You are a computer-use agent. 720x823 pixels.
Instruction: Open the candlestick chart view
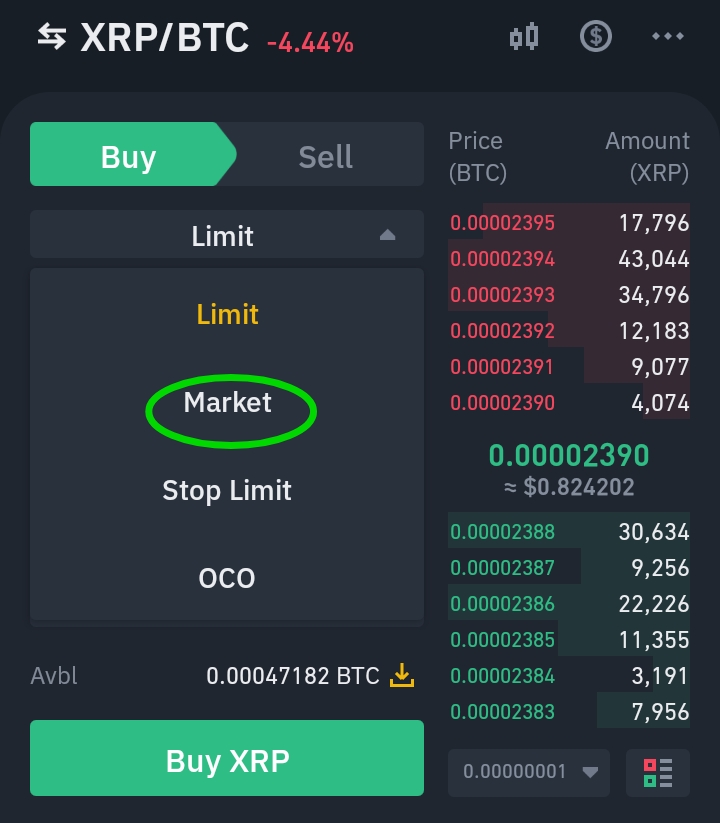point(524,37)
